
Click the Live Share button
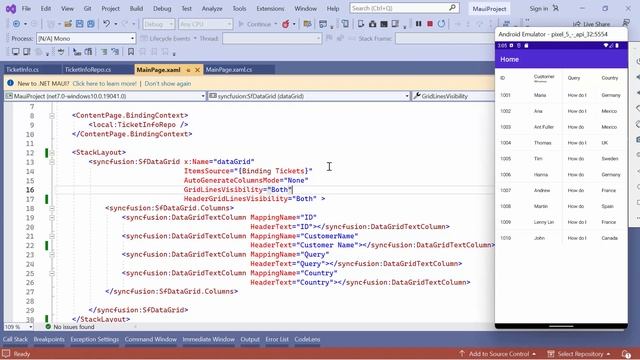point(592,24)
